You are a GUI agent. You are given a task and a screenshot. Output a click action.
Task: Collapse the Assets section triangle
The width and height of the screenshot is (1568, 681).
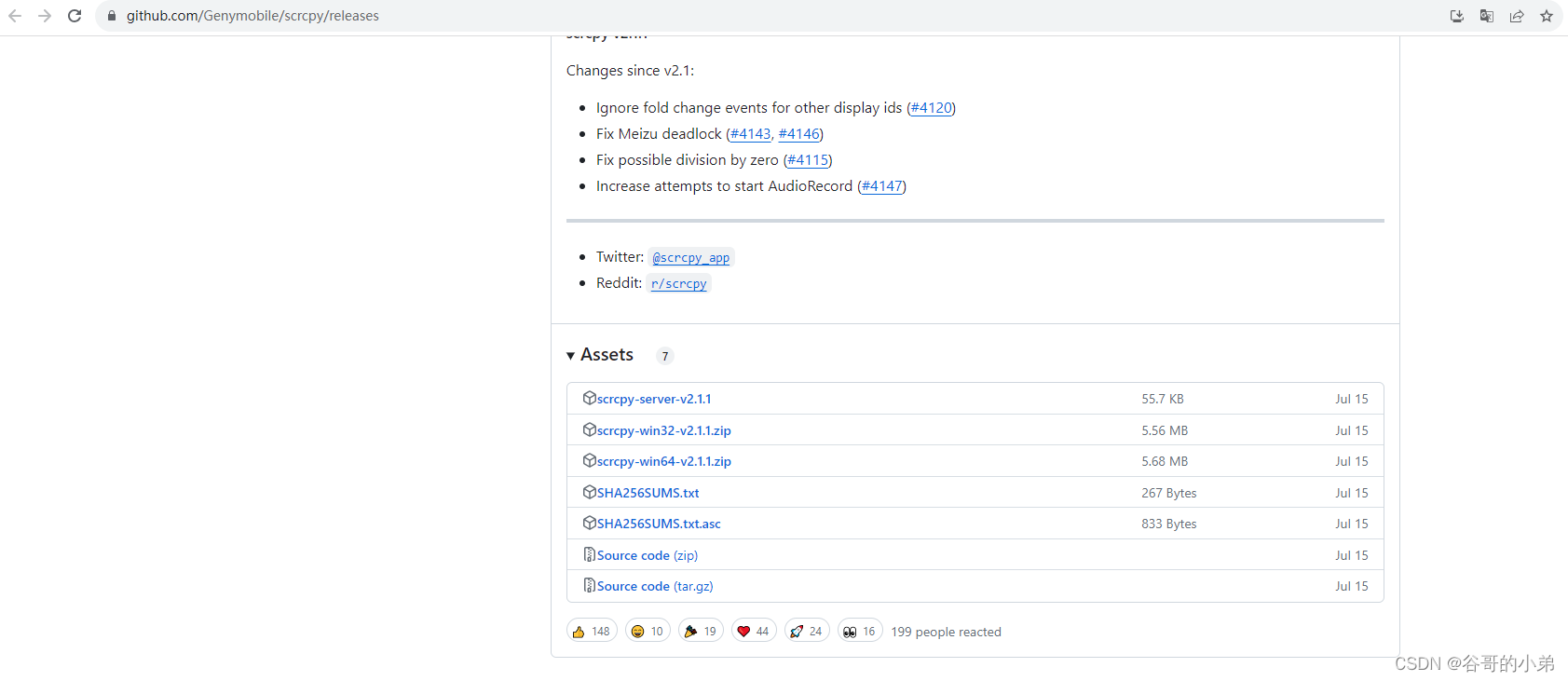(x=570, y=356)
